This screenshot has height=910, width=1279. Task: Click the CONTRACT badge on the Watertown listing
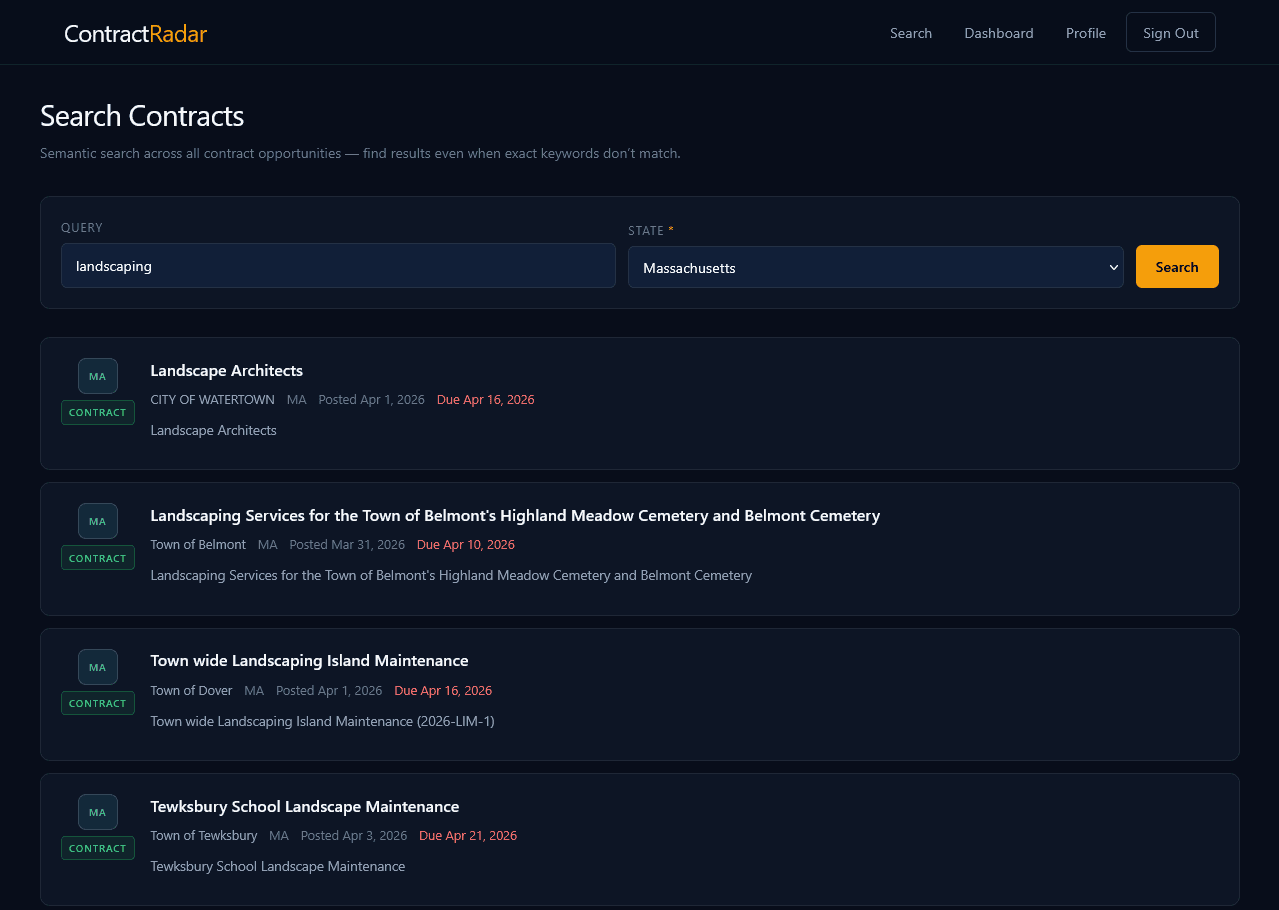pos(97,412)
